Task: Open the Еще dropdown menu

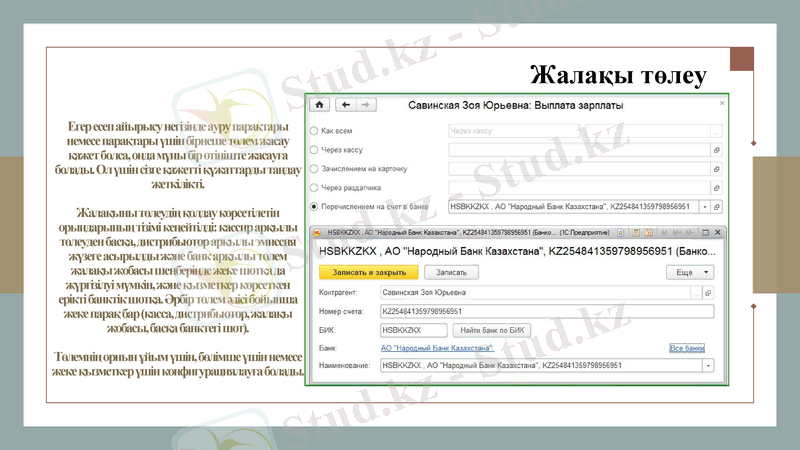Action: click(x=692, y=271)
